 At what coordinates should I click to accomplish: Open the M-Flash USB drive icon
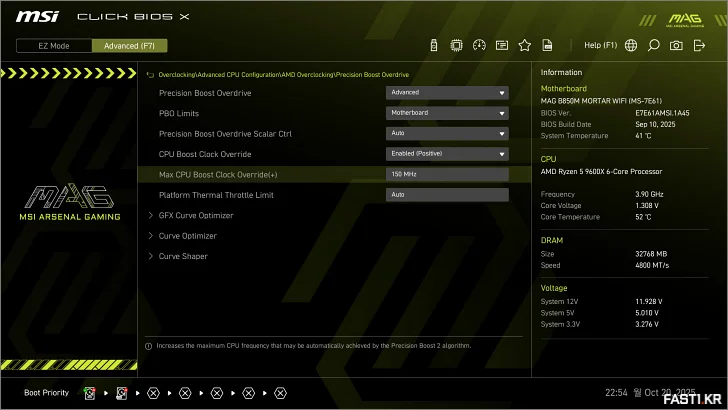434,46
